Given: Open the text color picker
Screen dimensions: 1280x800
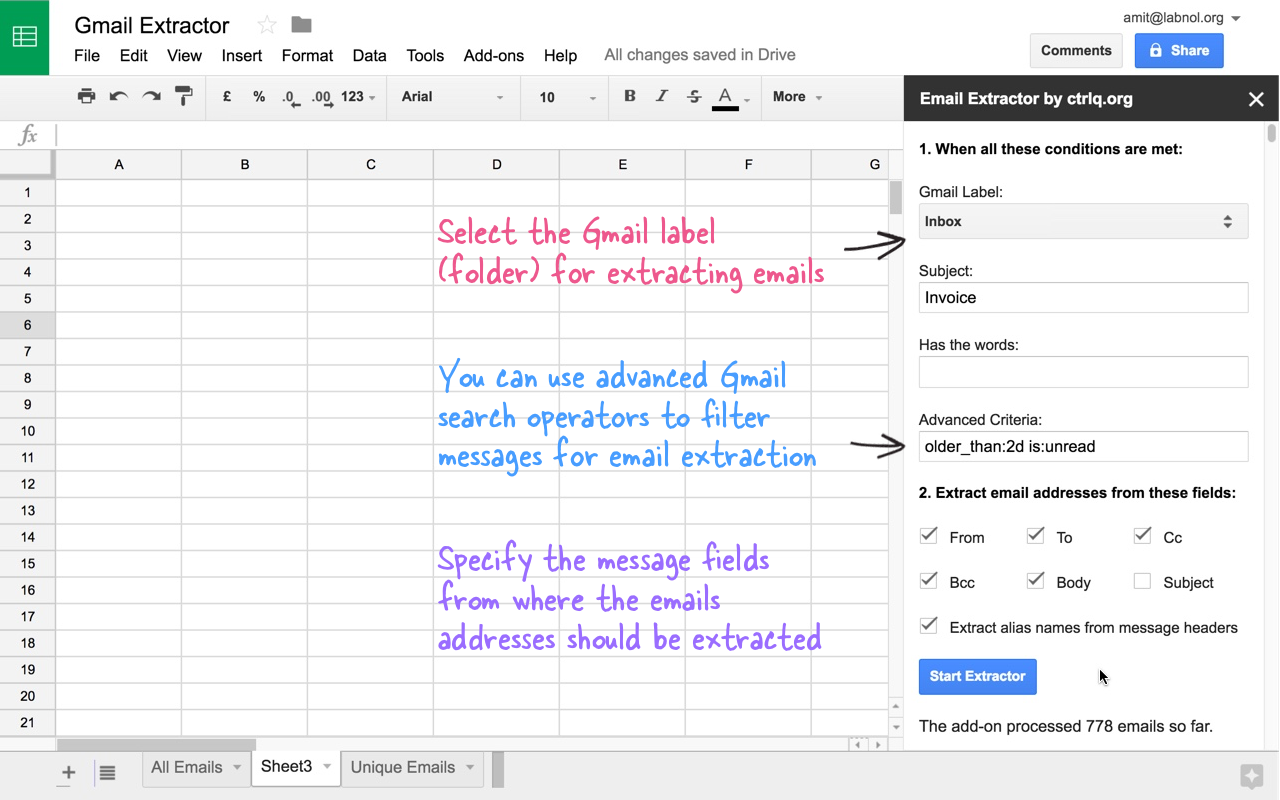Looking at the screenshot, I should pyautogui.click(x=726, y=98).
